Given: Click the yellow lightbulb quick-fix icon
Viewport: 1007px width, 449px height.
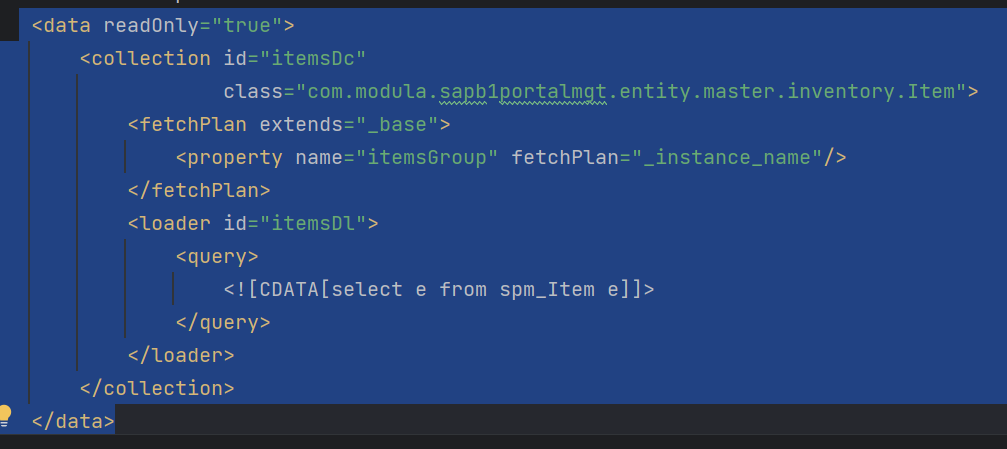Looking at the screenshot, I should 5,416.
